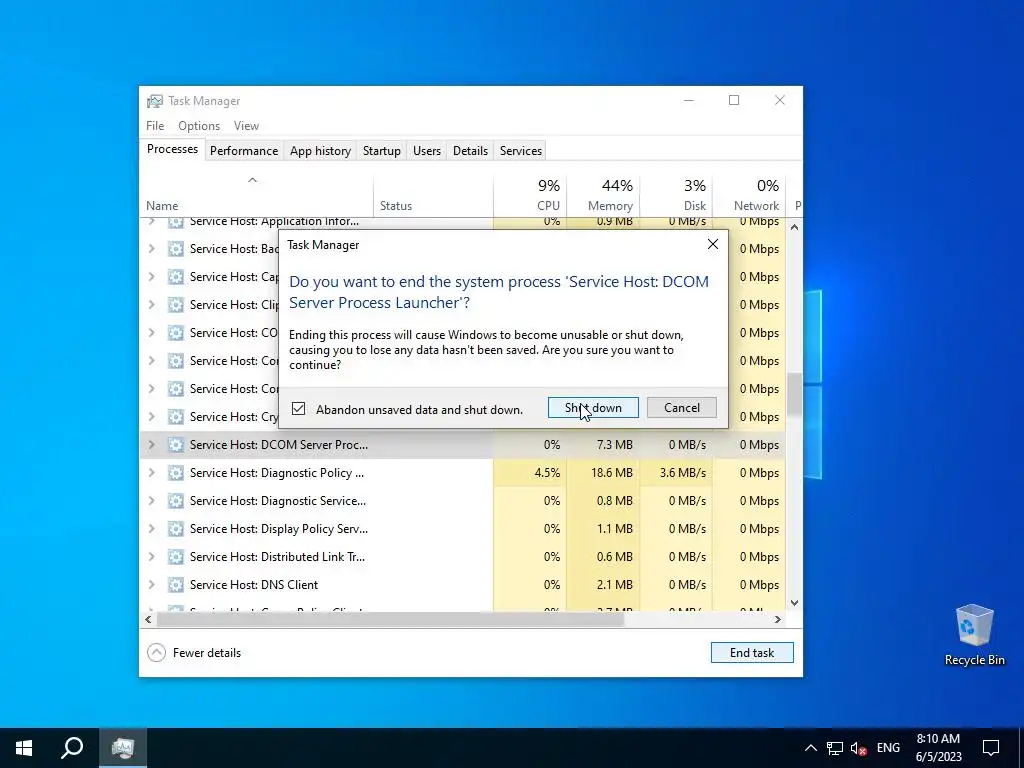
Task: Click the scroll down arrow of process list
Action: 794,603
